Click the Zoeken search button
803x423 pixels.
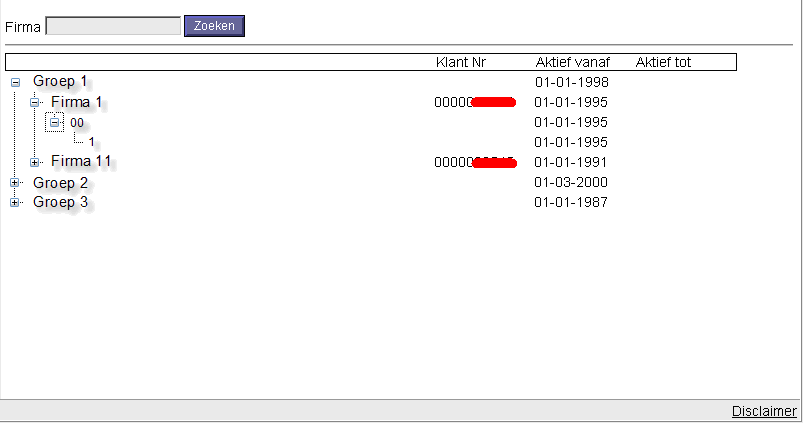[x=214, y=26]
